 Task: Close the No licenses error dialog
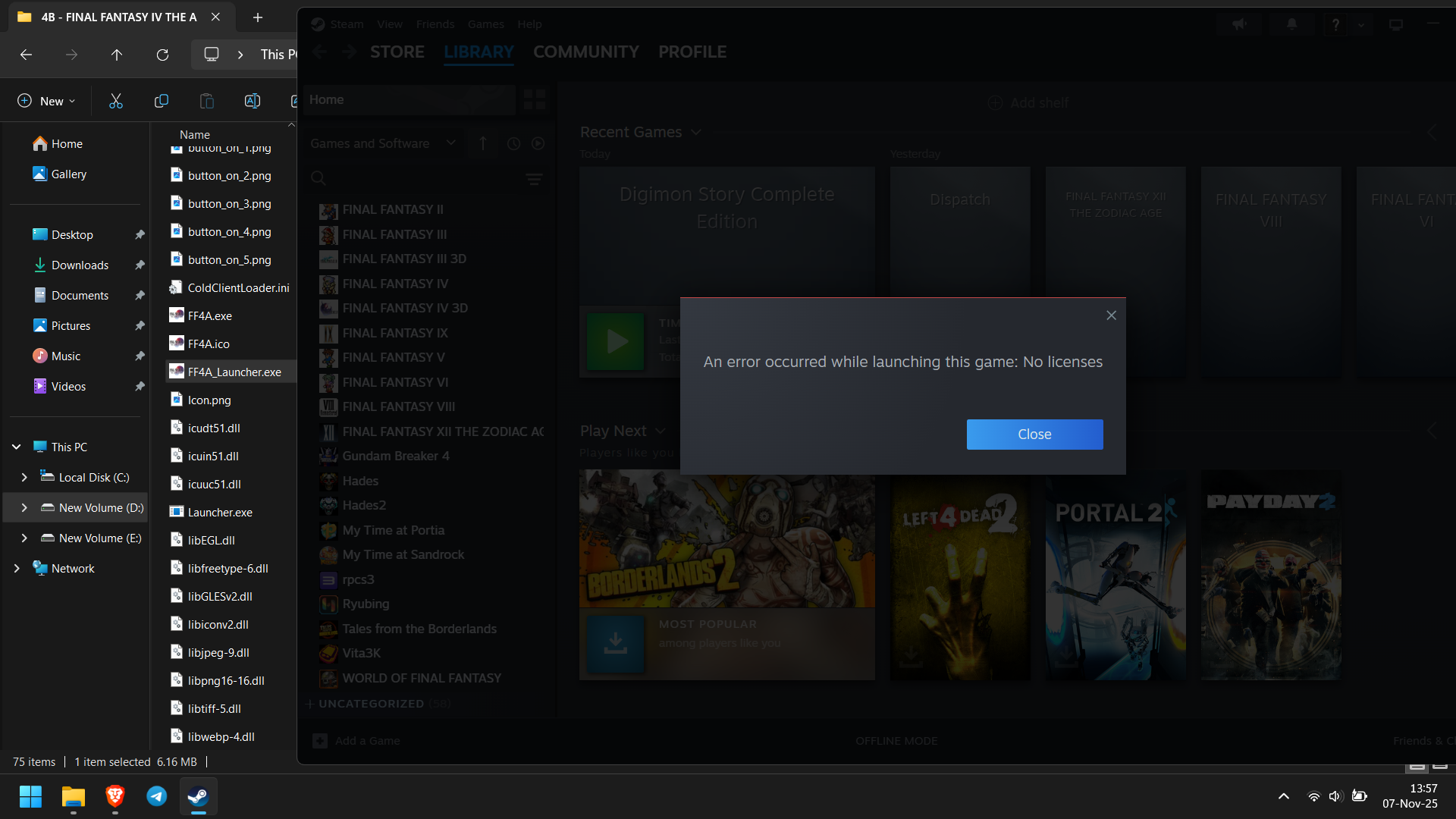pos(1034,435)
